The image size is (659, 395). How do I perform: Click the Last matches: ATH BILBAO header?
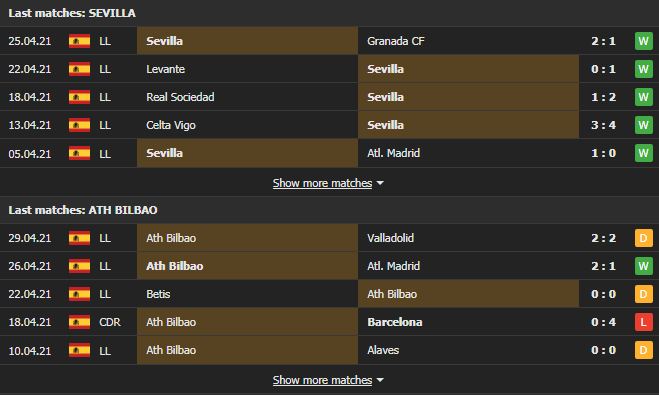83,210
